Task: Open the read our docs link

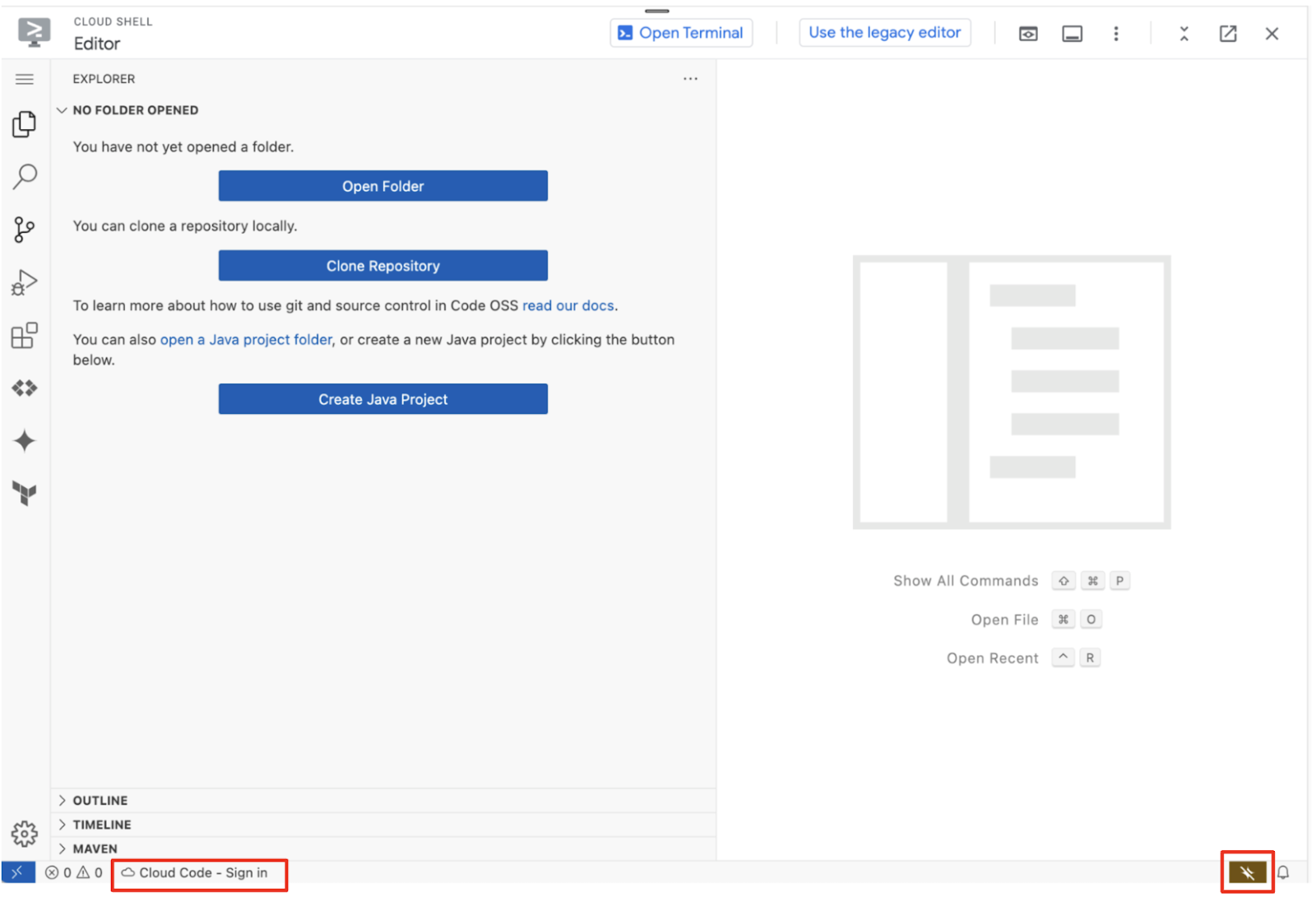Action: click(568, 305)
